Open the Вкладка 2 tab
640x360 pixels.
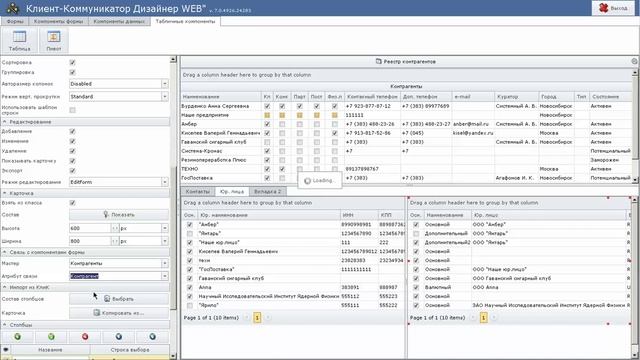267,191
